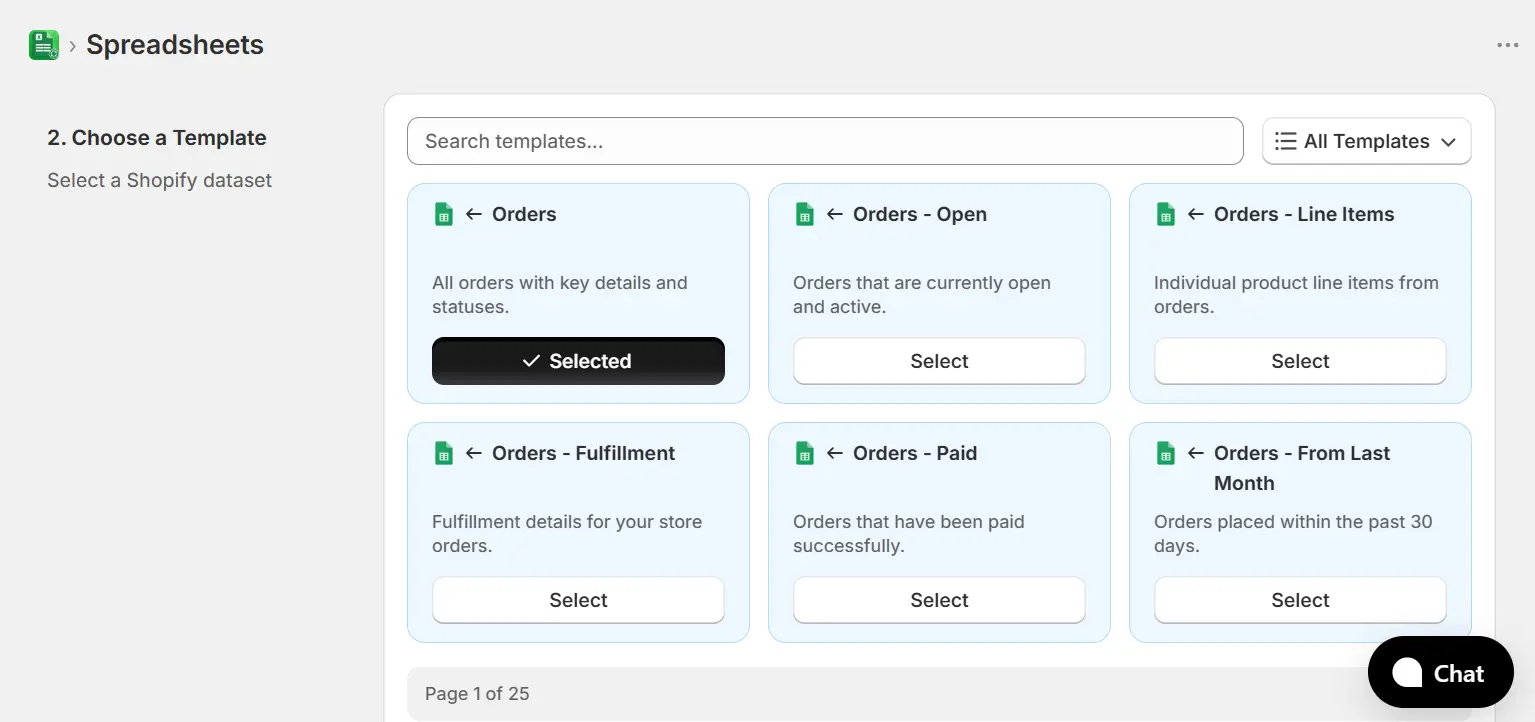Click 'Fulfillment details for your store orders.' description
The image size is (1535, 722).
coord(567,534)
